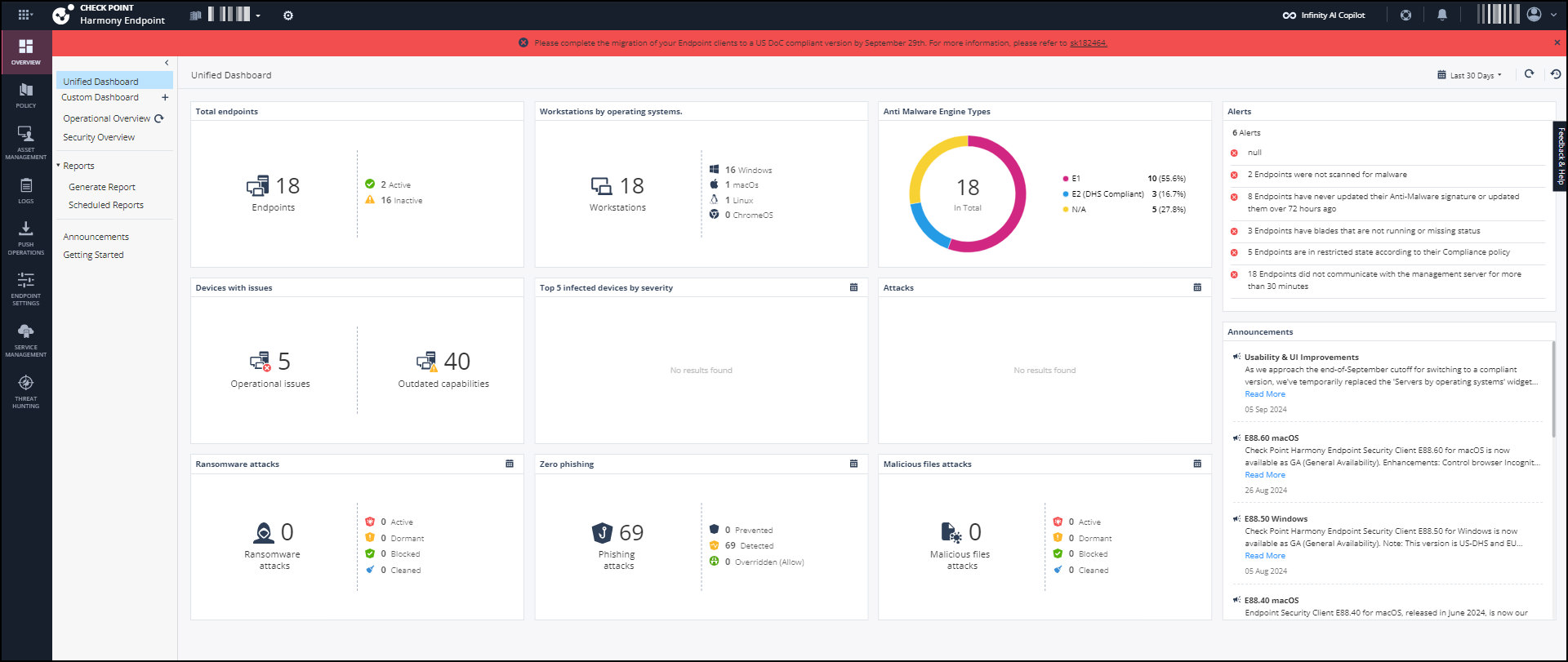This screenshot has width=1568, height=662.
Task: Open Asset Management in sidebar
Action: click(x=26, y=141)
